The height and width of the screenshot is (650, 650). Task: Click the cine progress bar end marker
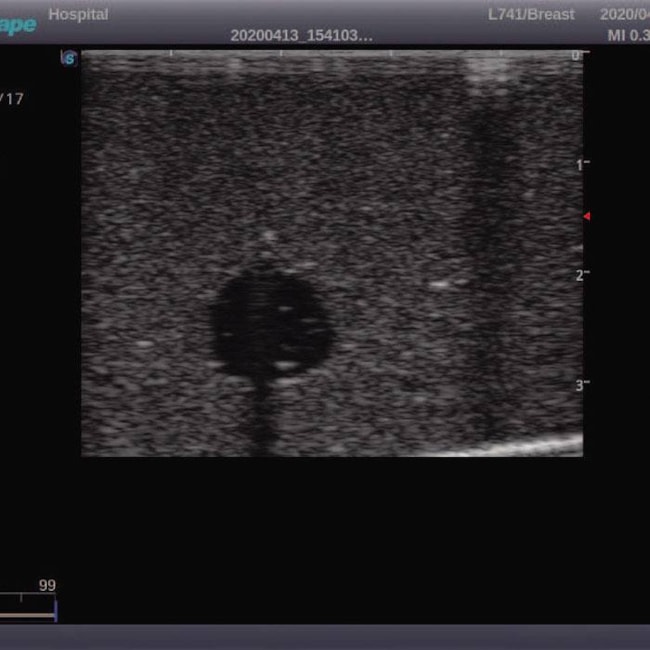click(x=56, y=609)
